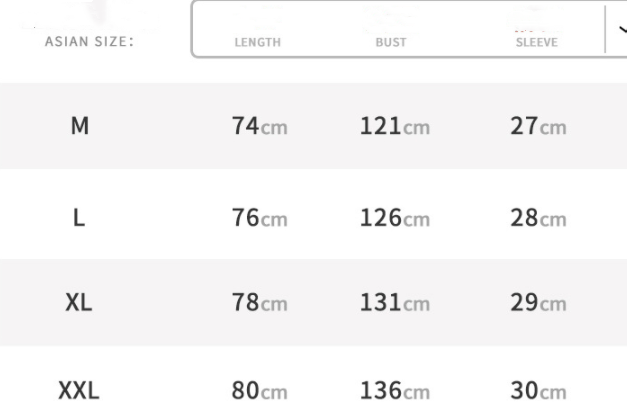This screenshot has width=627, height=402.
Task: Click the SLEEVE column header
Action: (x=536, y=43)
